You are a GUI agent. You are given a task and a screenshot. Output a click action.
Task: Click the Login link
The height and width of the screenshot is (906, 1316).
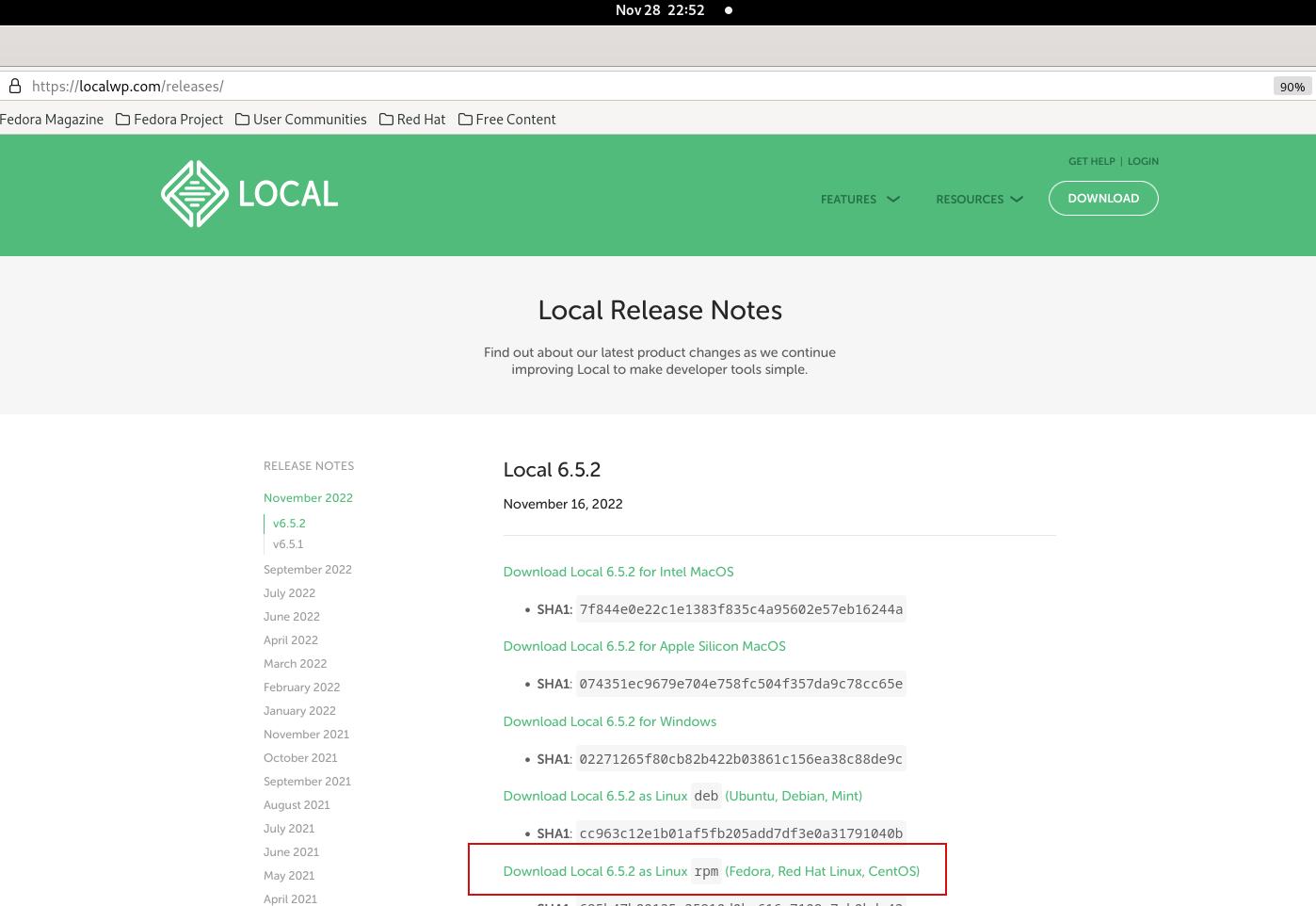click(x=1143, y=161)
